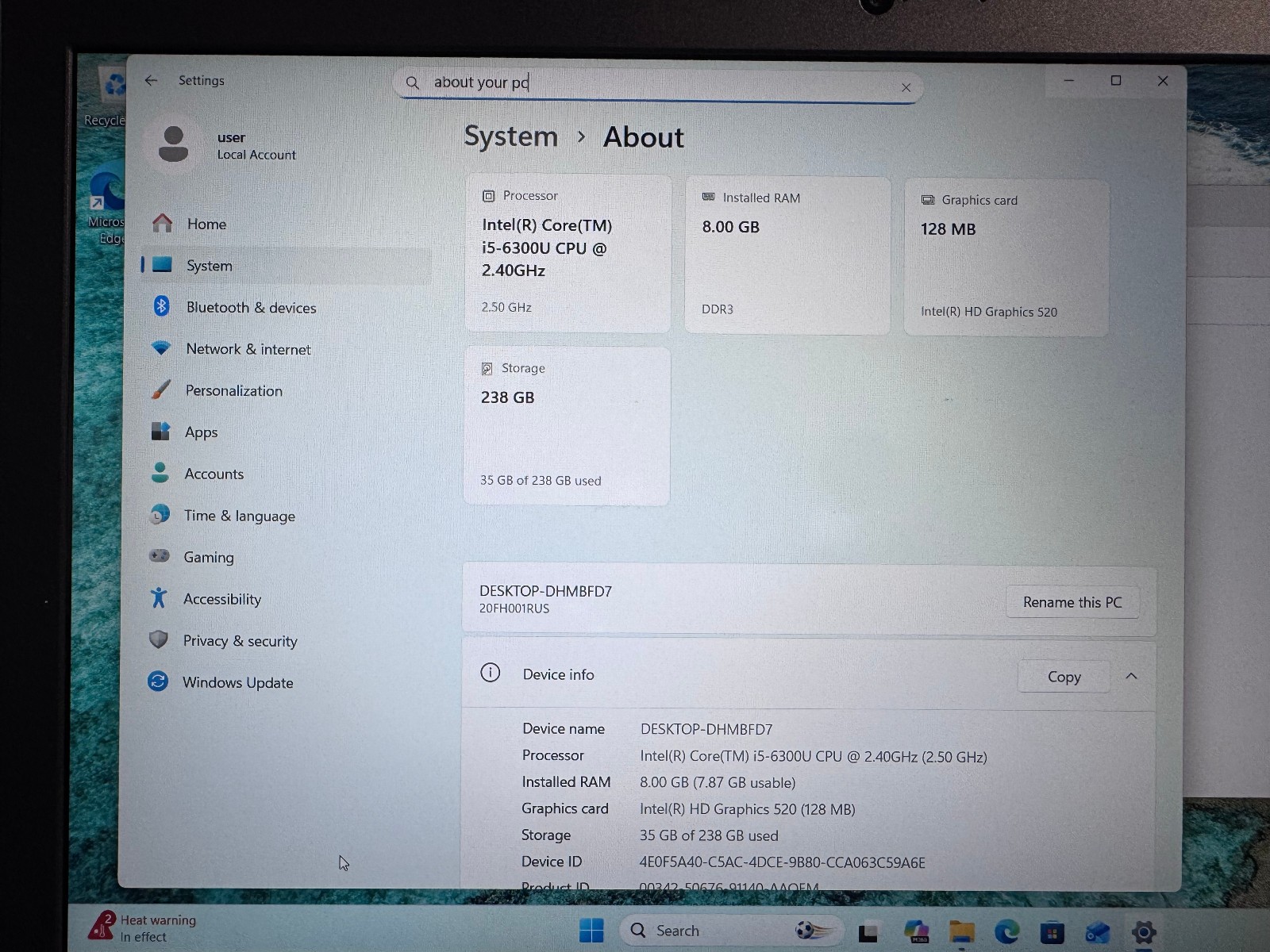This screenshot has height=952, width=1270.
Task: Click the Time & language clock icon
Action: pyautogui.click(x=160, y=515)
